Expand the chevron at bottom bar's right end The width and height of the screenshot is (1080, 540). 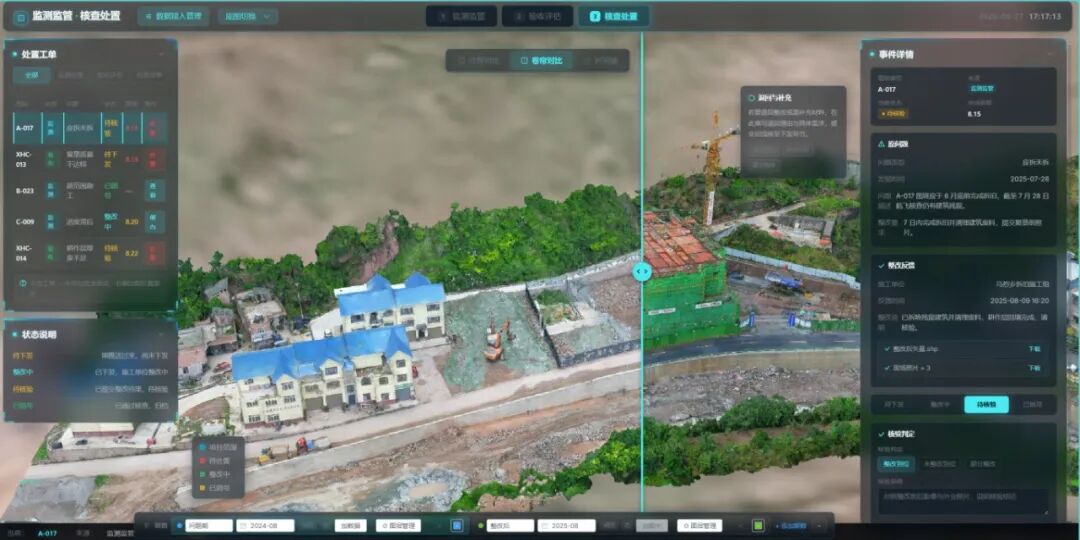pos(820,526)
